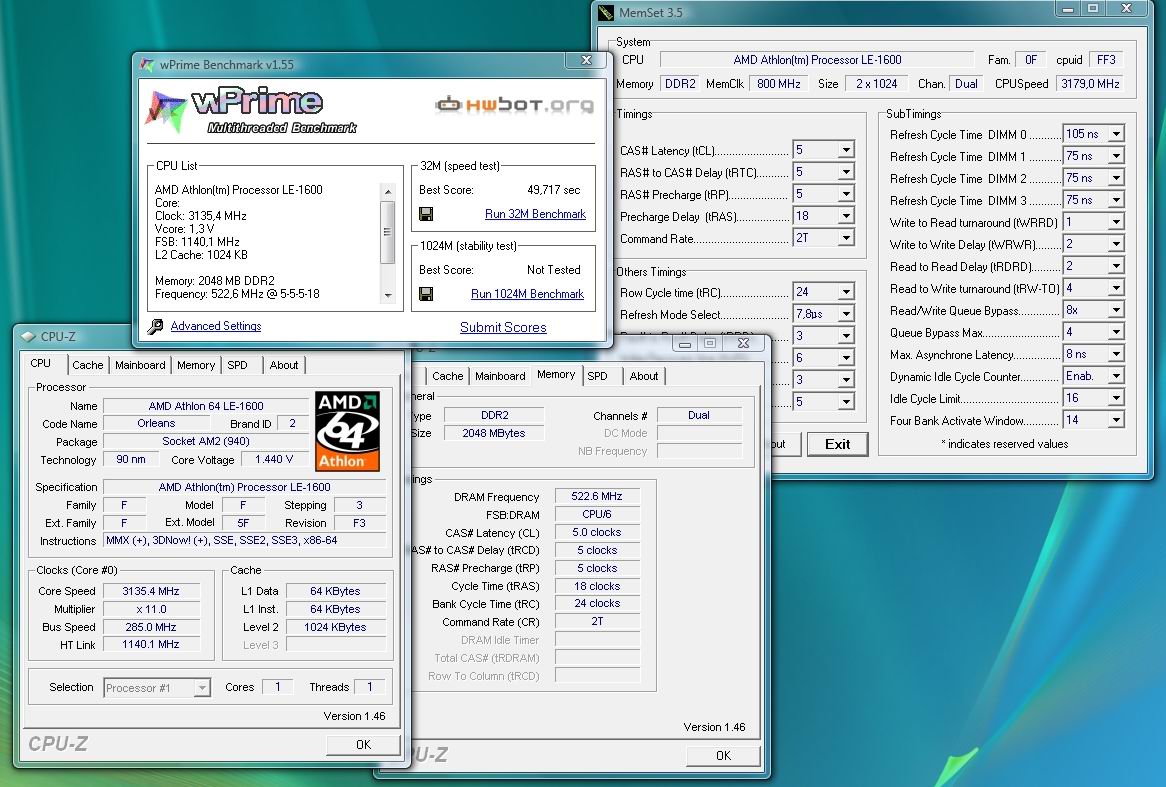Click the CPU-Z title bar icon
Screen dimensions: 1166x787
[28, 336]
